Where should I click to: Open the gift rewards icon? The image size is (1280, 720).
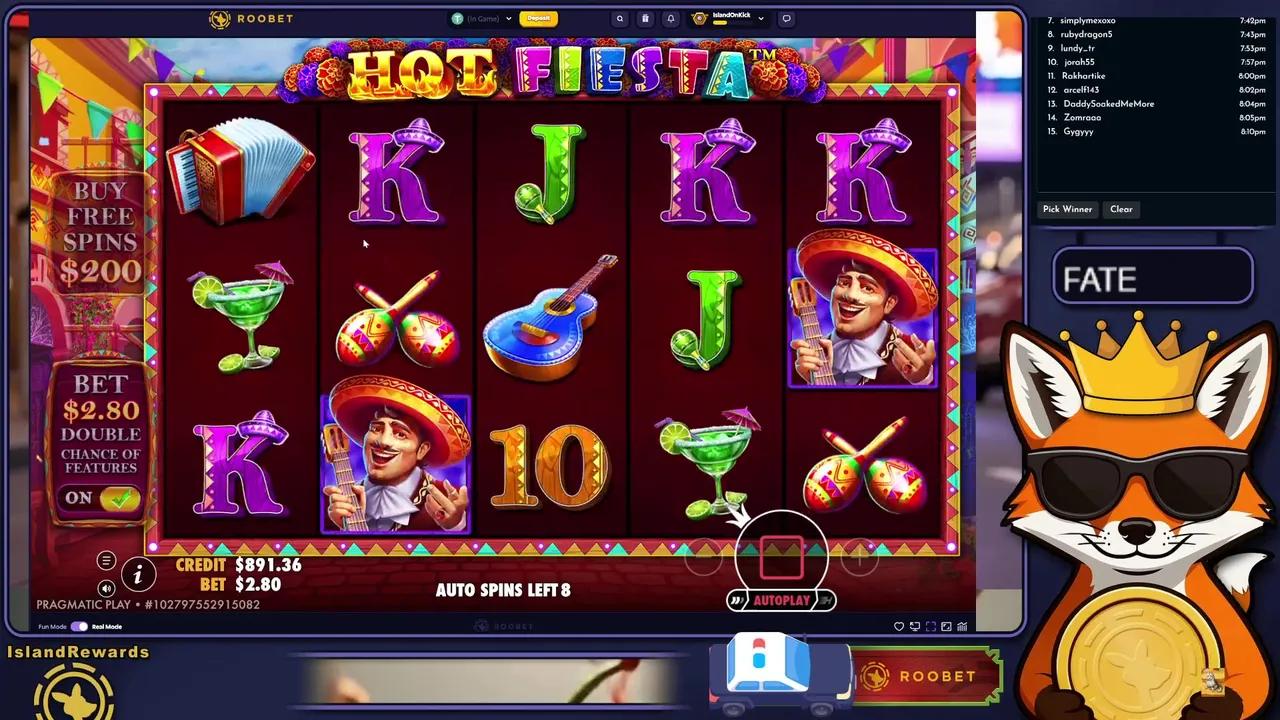pos(645,18)
